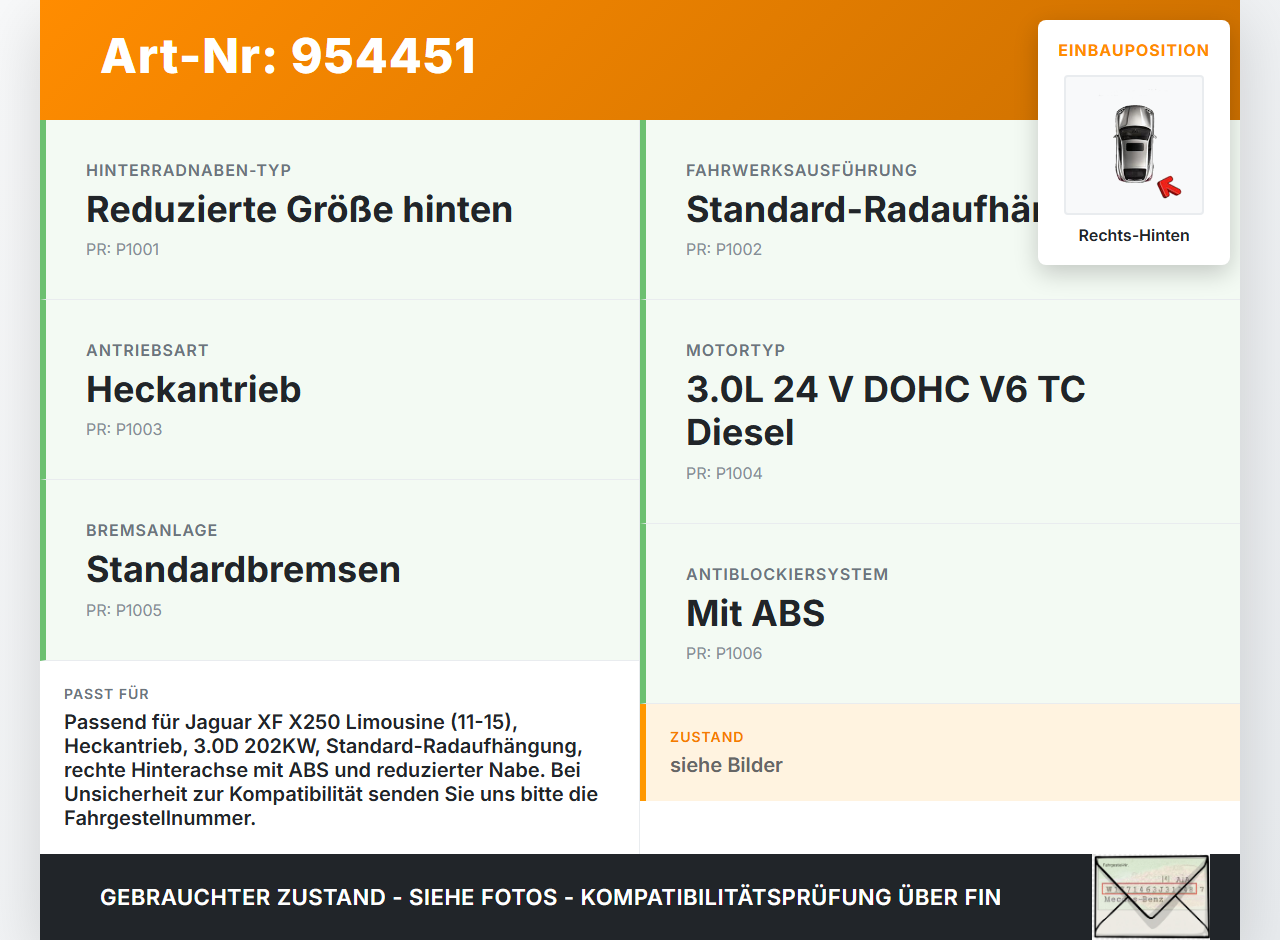Click the green accent bar beside Hinterradnaben-Typ
Viewport: 1280px width, 940px height.
[42, 210]
